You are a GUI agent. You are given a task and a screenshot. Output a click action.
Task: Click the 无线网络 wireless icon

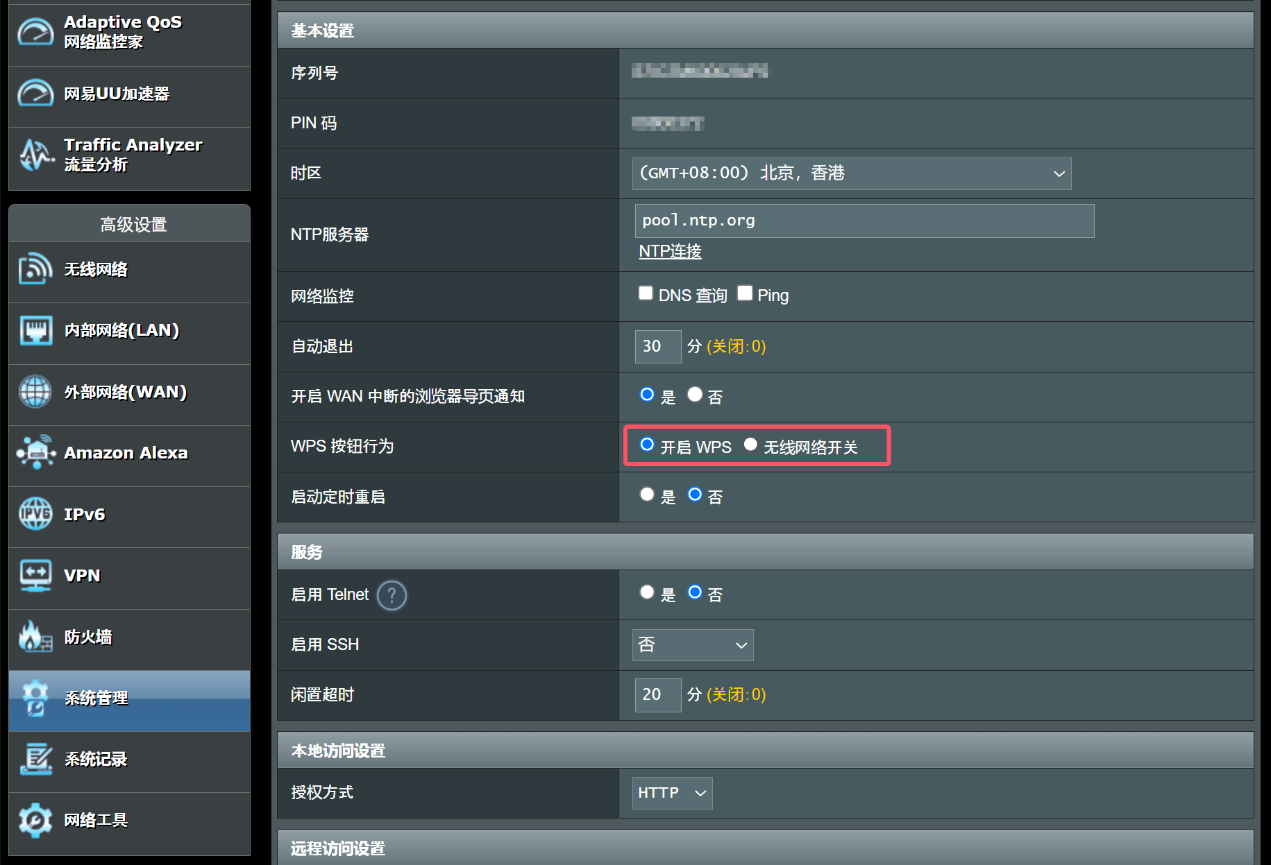point(36,270)
